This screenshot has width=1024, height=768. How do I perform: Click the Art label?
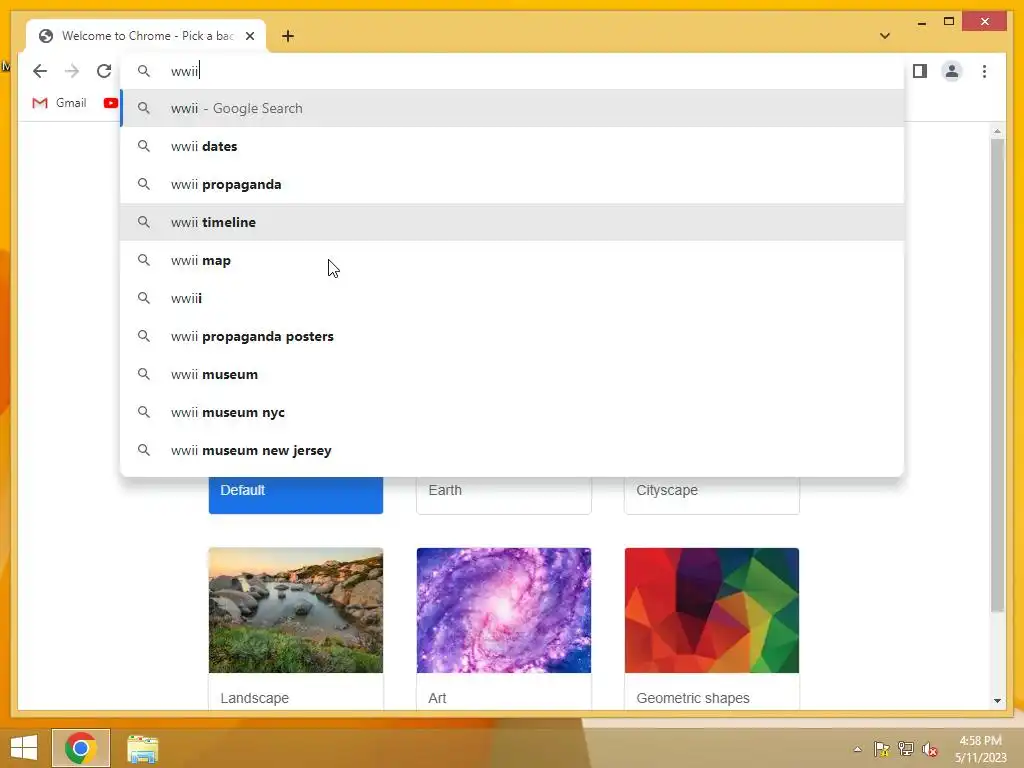pos(437,698)
